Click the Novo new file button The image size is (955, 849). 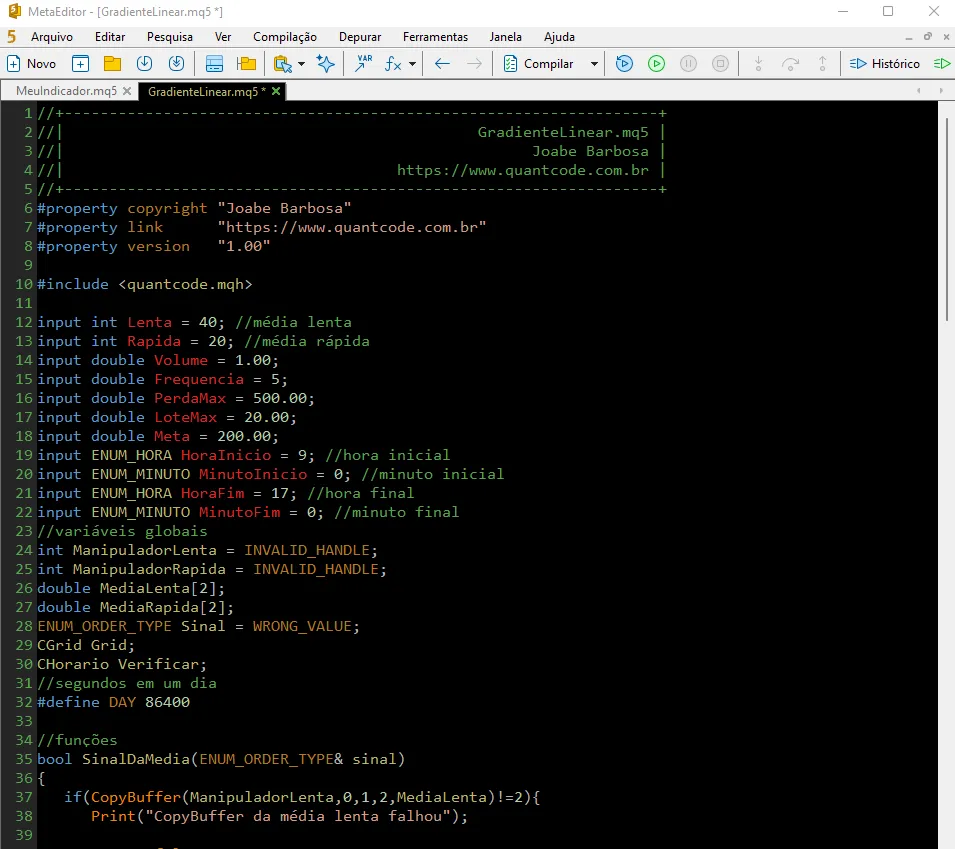(x=31, y=63)
